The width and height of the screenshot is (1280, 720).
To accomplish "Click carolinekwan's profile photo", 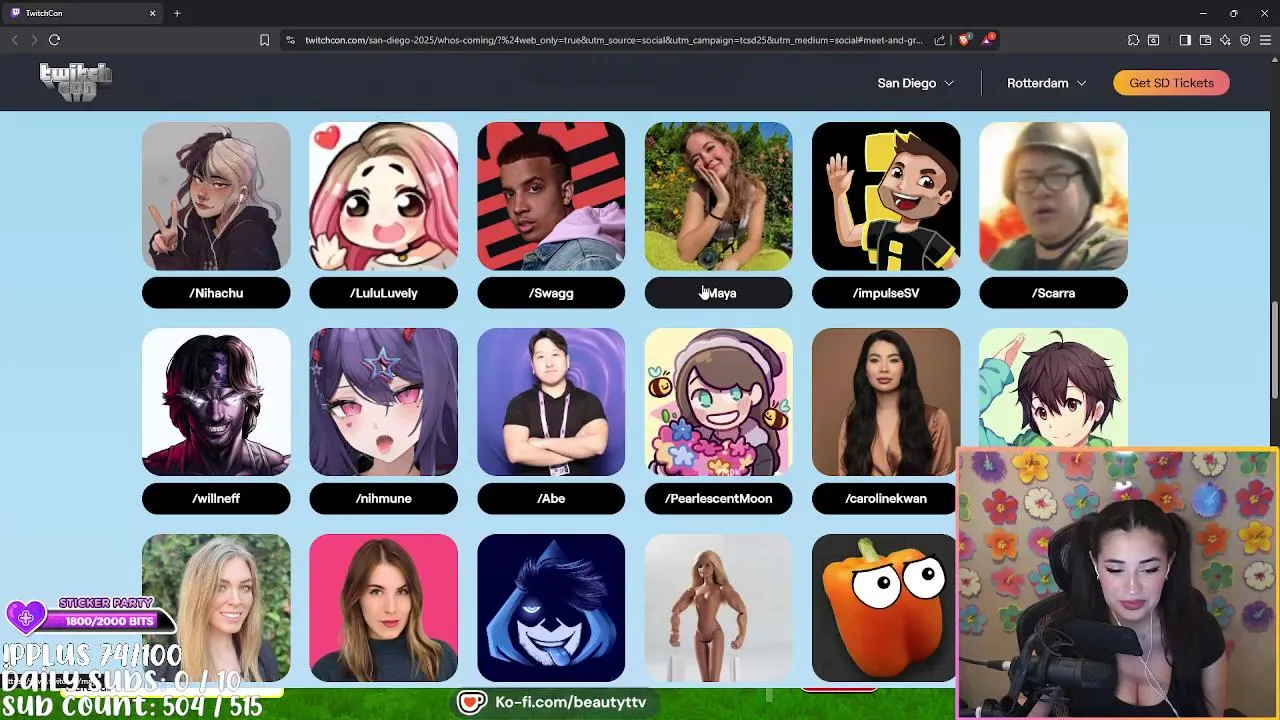I will pyautogui.click(x=886, y=402).
